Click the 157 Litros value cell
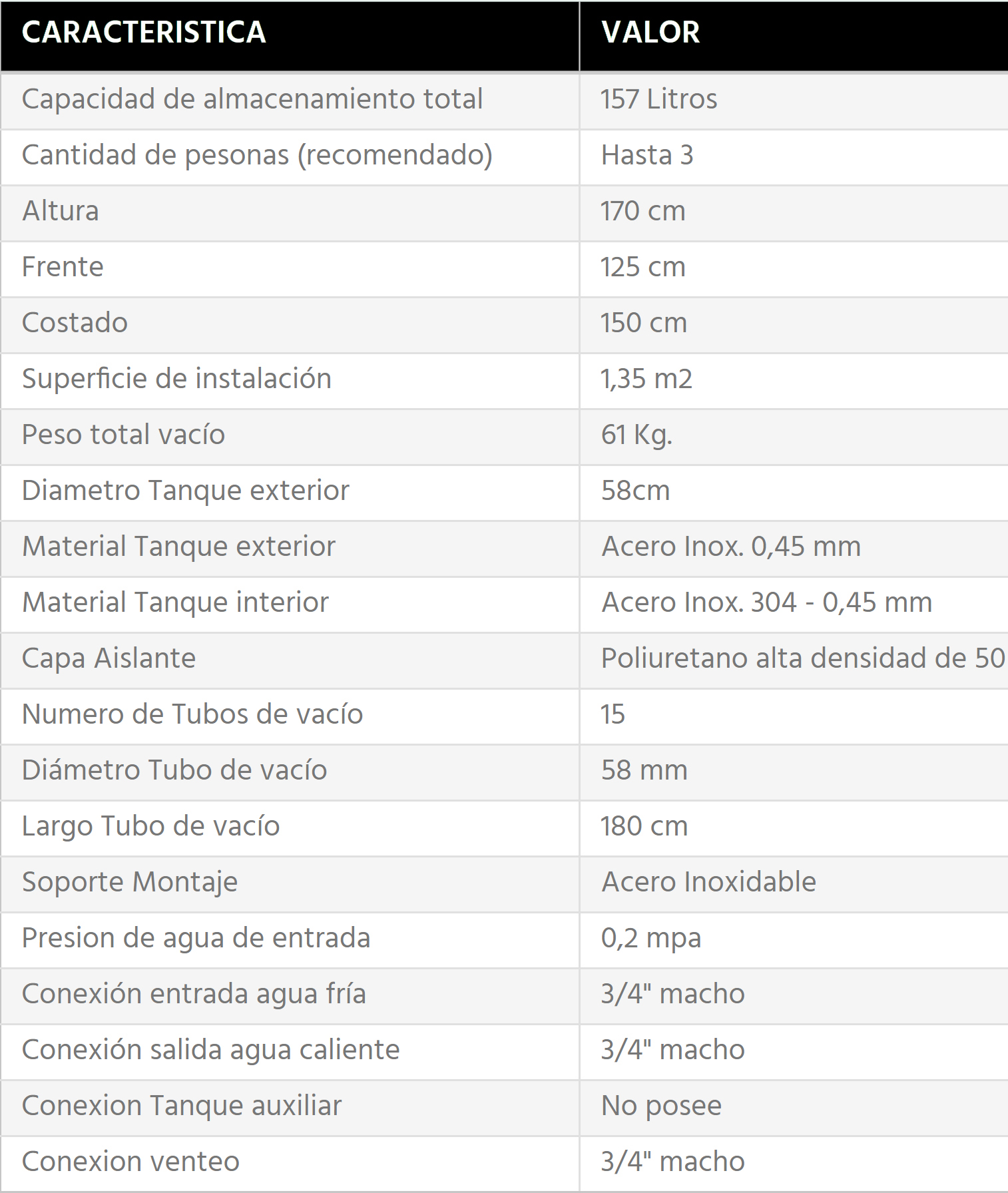Image resolution: width=1008 pixels, height=1193 pixels. click(659, 99)
